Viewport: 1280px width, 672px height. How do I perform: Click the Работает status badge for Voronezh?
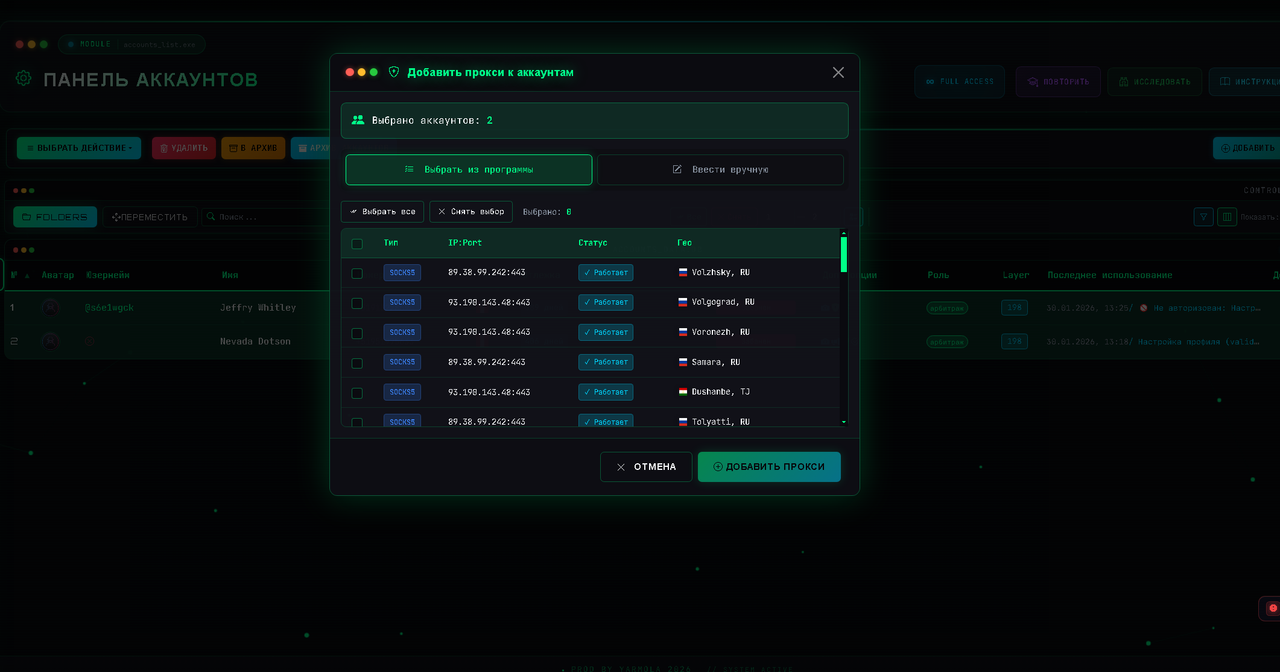pyautogui.click(x=605, y=332)
